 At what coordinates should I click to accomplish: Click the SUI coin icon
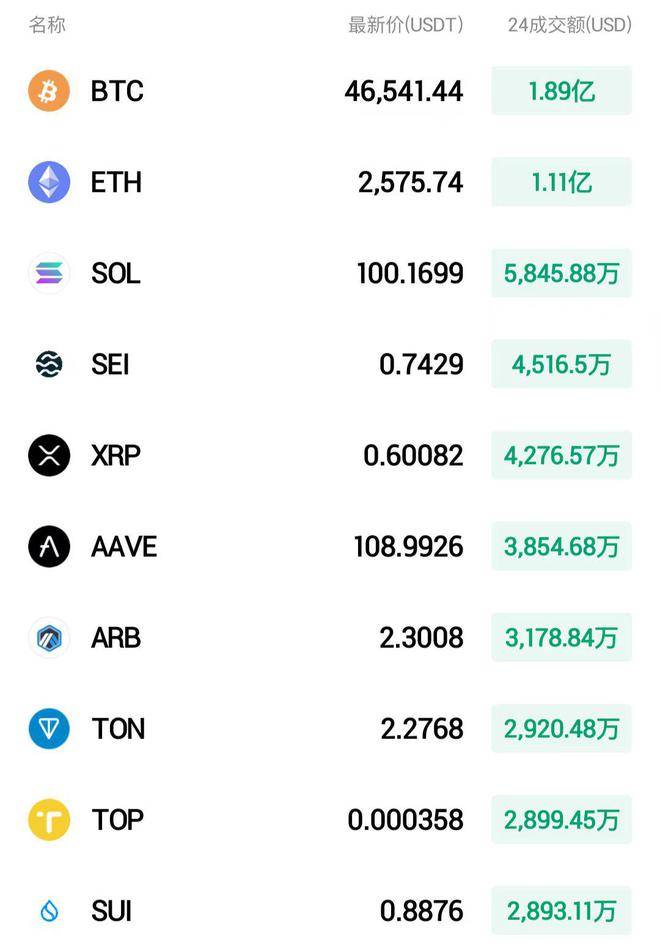click(x=48, y=910)
